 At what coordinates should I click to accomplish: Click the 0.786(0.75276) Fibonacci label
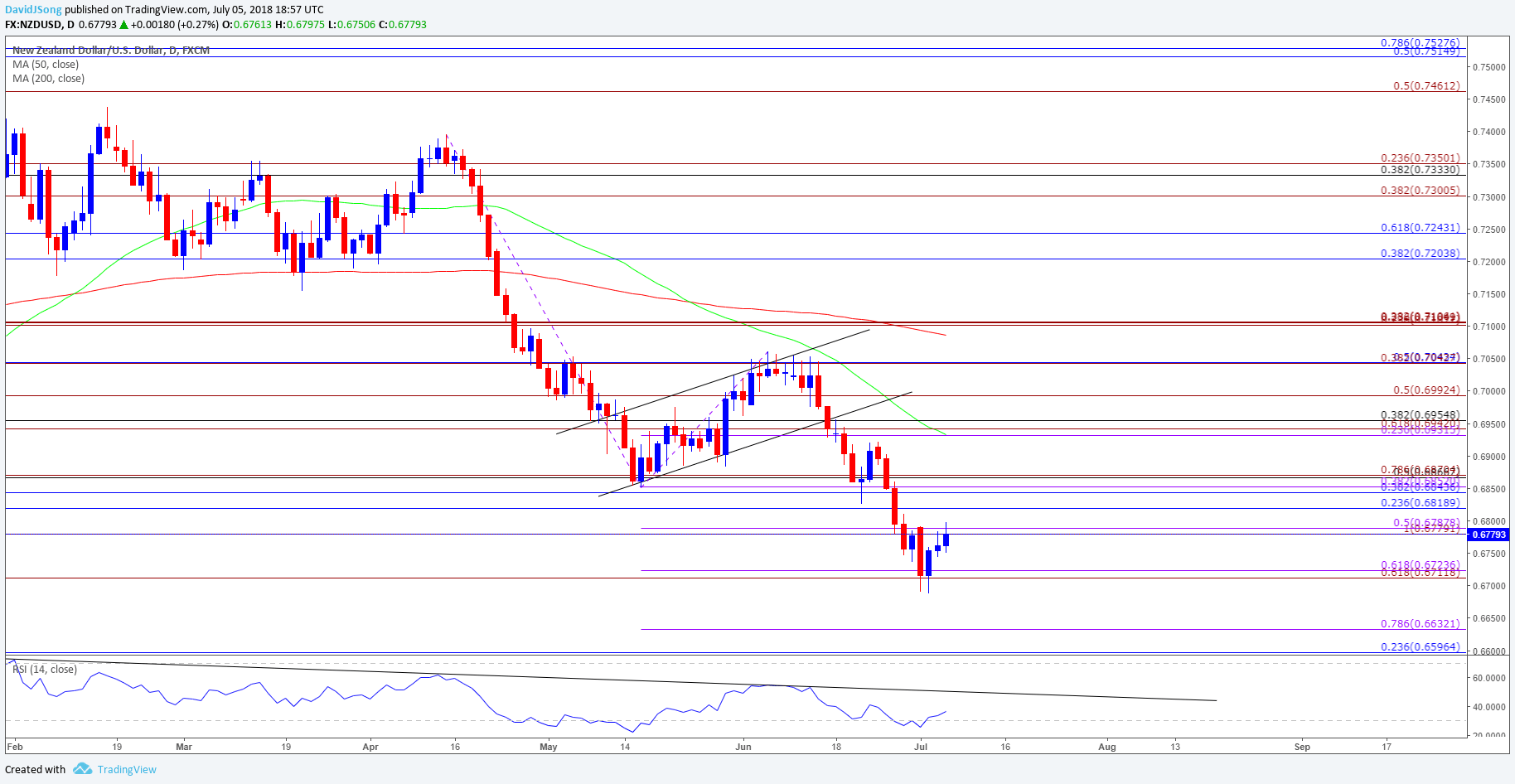pos(1420,42)
